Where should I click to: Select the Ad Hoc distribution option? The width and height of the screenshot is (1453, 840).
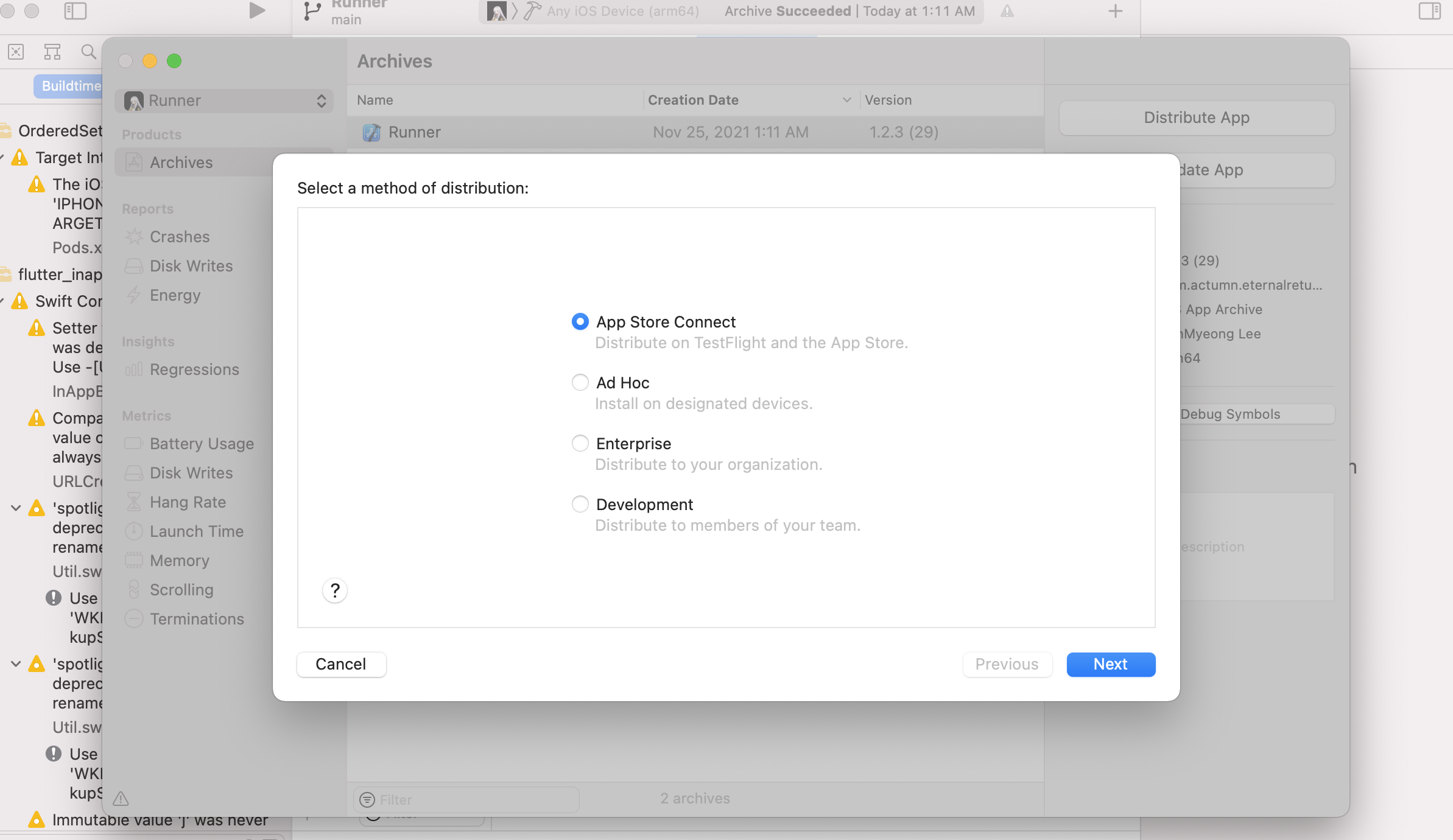click(x=580, y=382)
